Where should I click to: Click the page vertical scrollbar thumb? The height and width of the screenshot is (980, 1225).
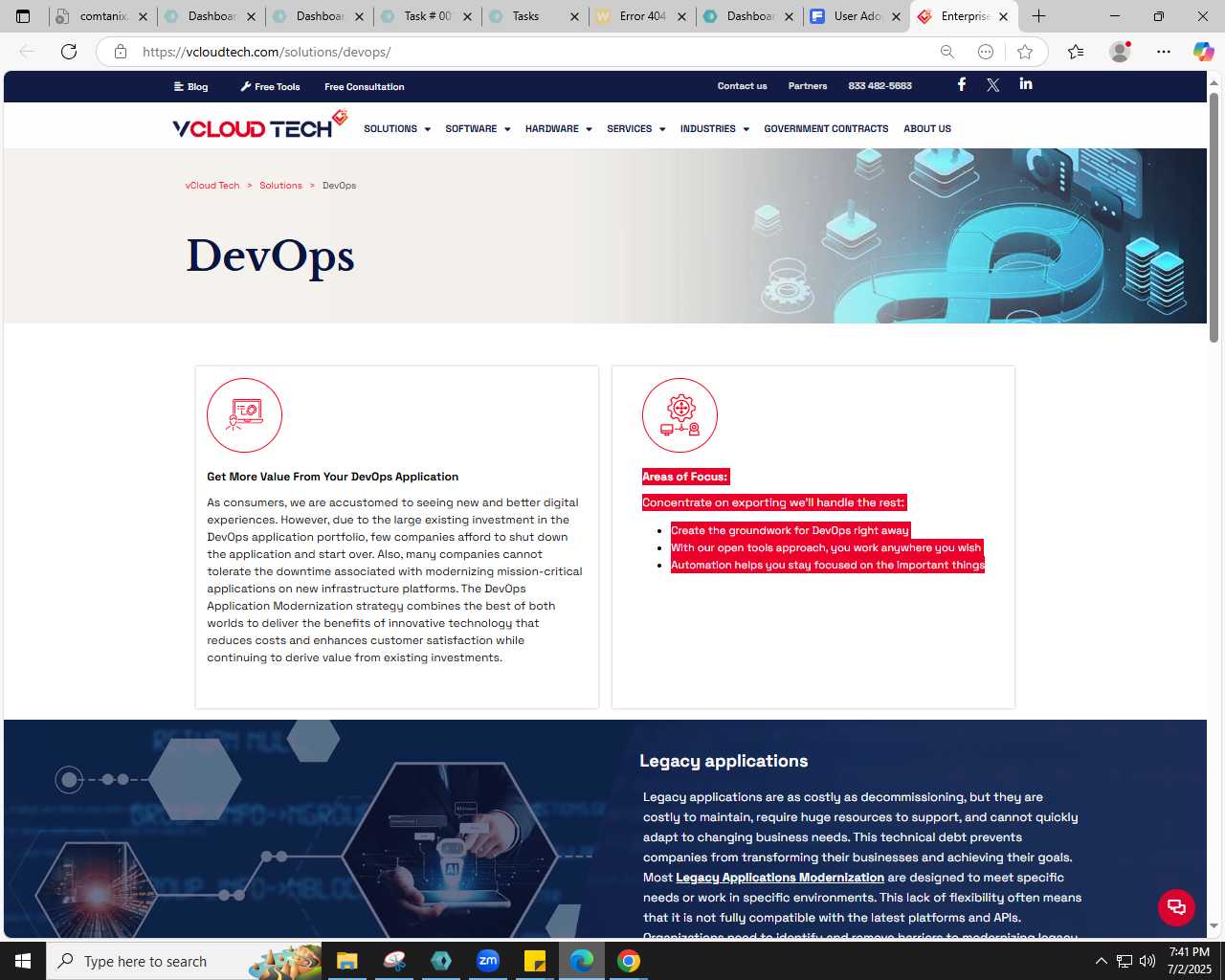pyautogui.click(x=1214, y=216)
